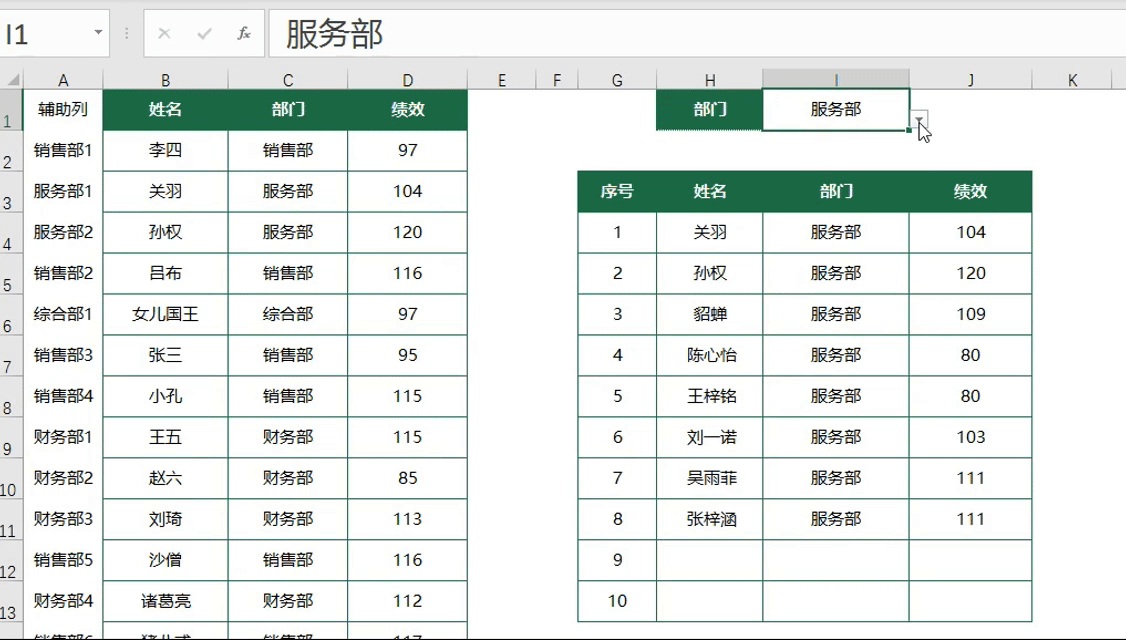Click the 绩效 header in column D
This screenshot has width=1126, height=640.
(x=408, y=109)
